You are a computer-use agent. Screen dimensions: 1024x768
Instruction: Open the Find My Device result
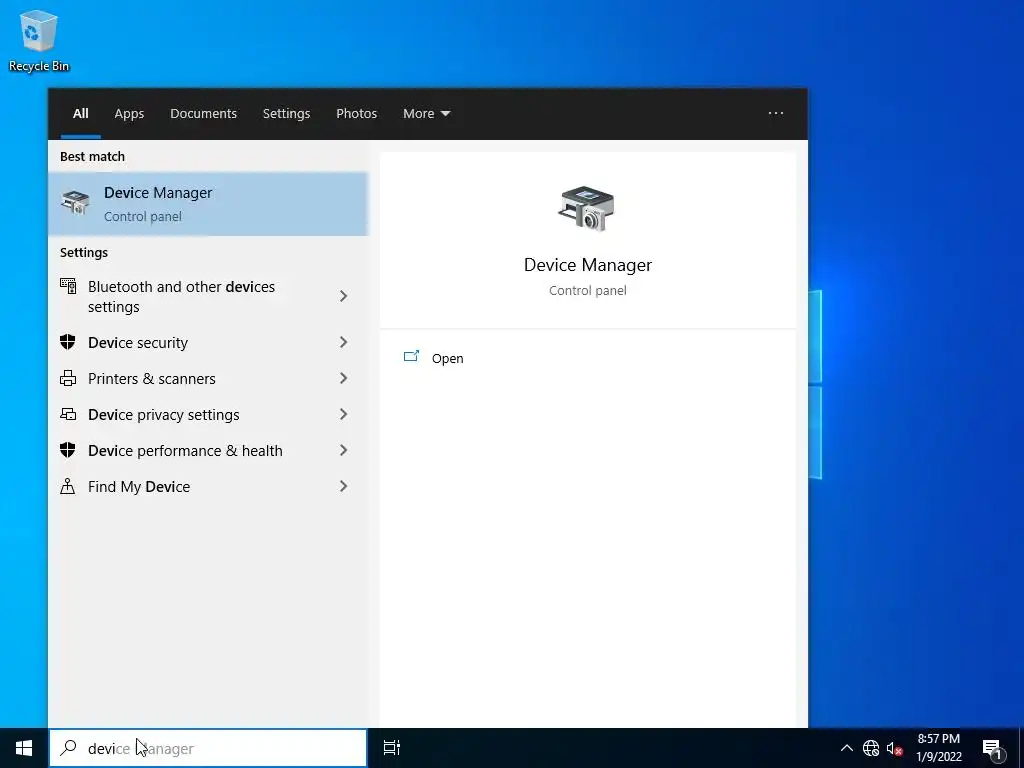(x=208, y=486)
